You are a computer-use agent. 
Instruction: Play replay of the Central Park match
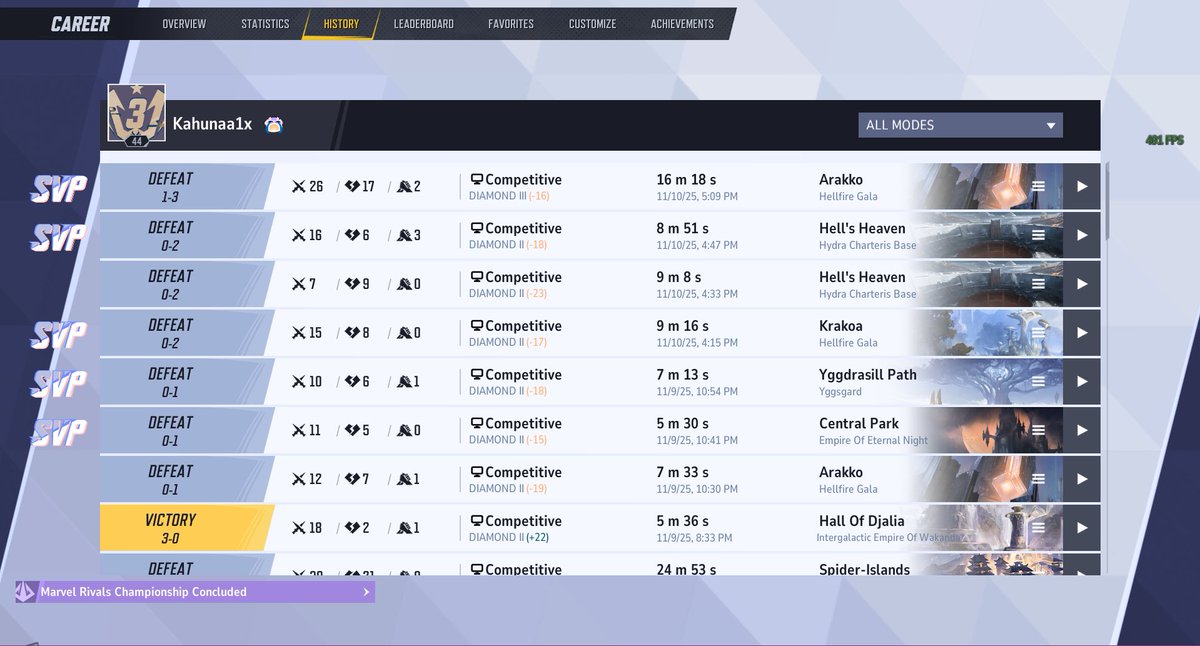coord(1081,430)
